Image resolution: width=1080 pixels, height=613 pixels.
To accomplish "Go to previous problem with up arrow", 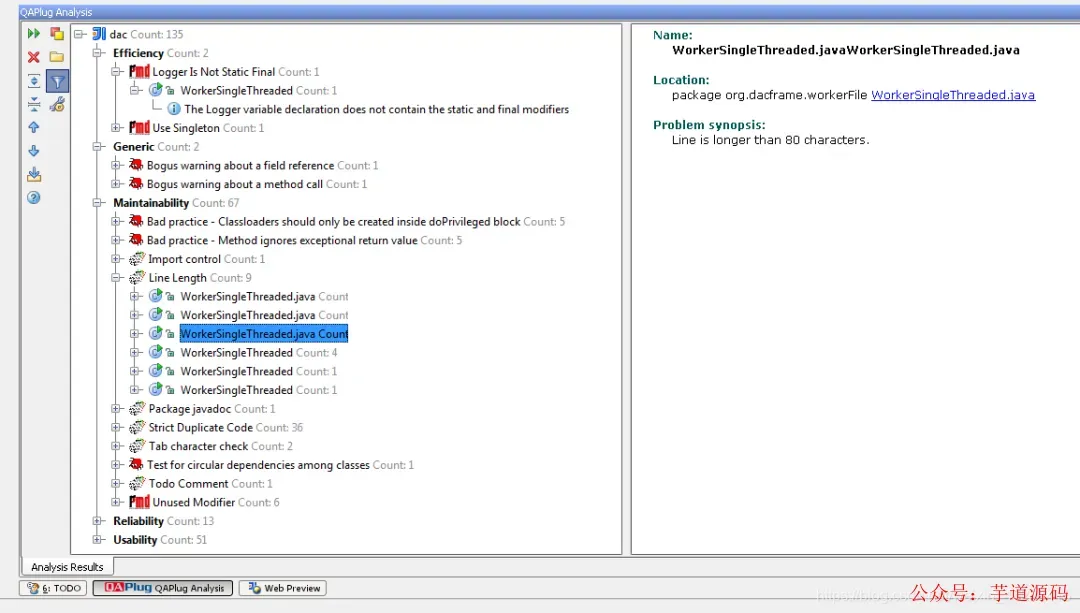I will point(33,127).
